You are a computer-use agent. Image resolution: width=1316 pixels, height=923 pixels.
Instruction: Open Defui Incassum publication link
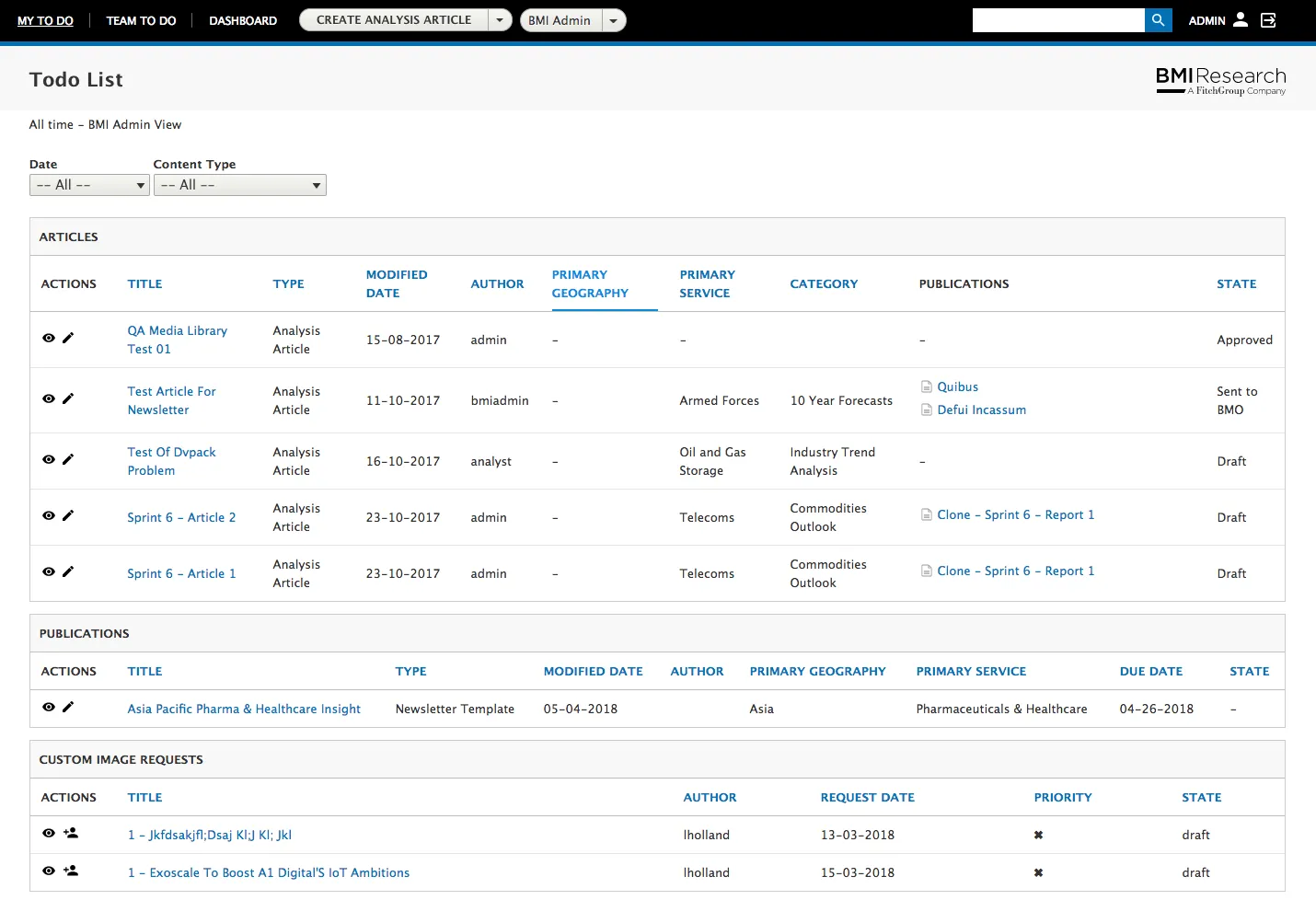tap(981, 410)
